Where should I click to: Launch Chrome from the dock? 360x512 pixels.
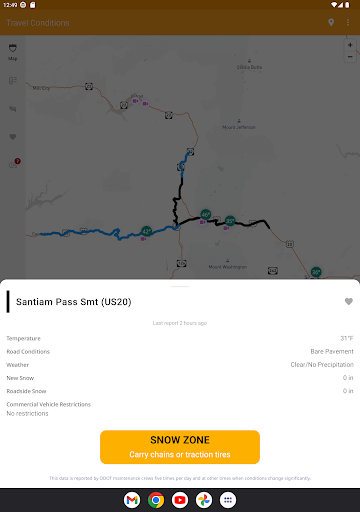[x=156, y=500]
